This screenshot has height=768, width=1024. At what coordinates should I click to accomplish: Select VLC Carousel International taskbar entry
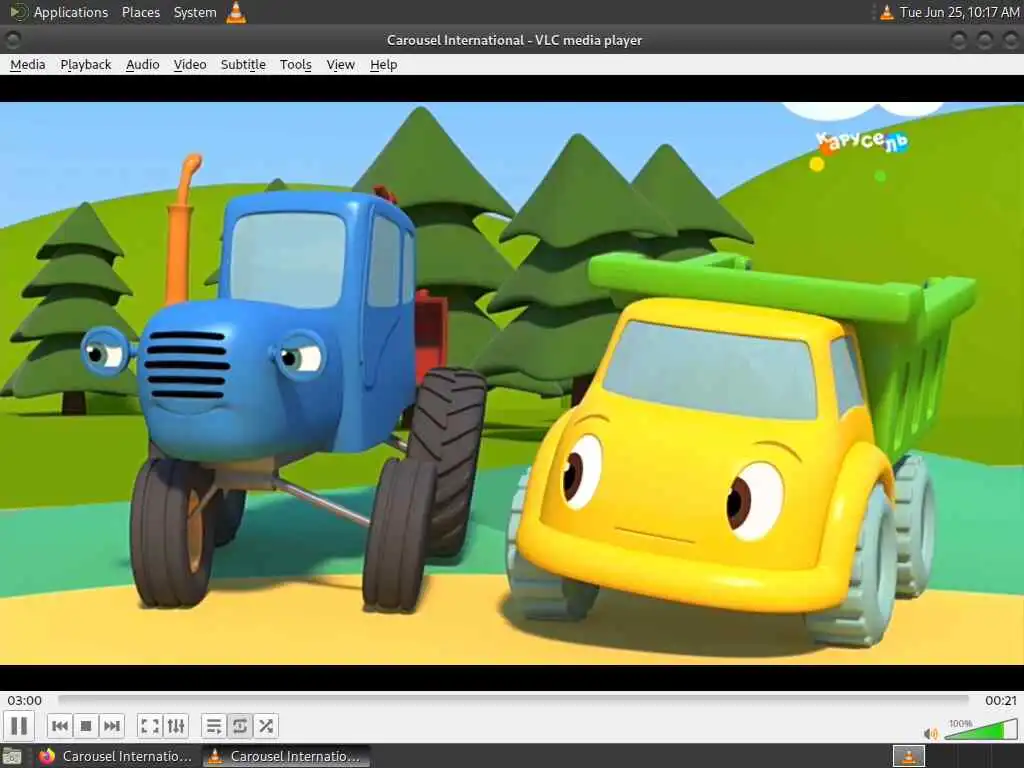tap(285, 756)
